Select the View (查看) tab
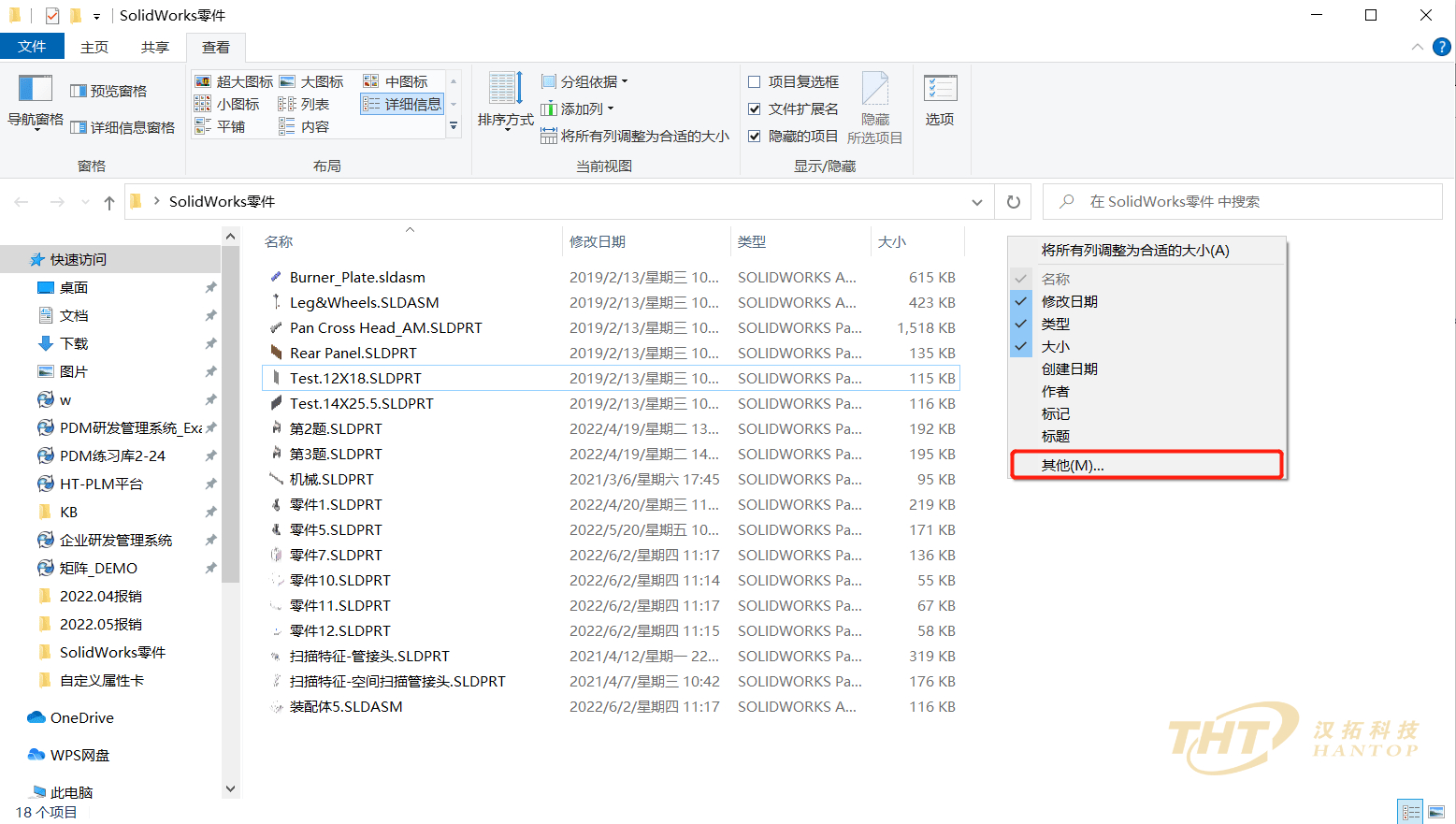Screen dimensions: 1456x824 216,47
